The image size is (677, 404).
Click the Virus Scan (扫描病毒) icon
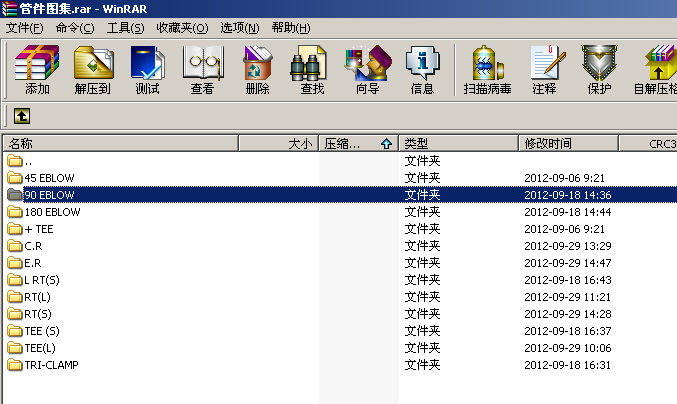[x=488, y=63]
